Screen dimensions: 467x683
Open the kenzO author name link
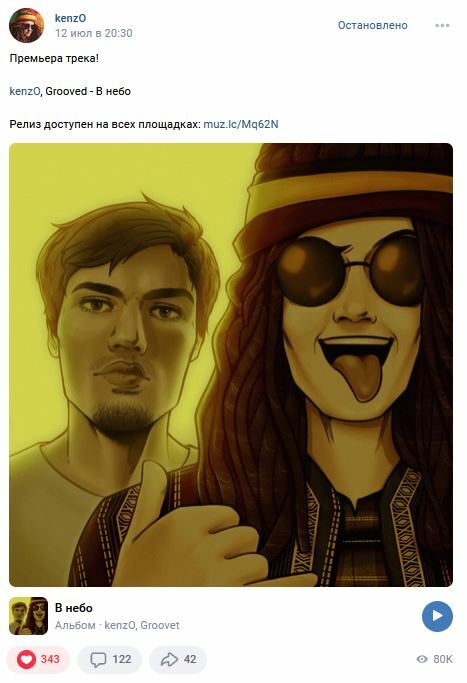pos(71,18)
